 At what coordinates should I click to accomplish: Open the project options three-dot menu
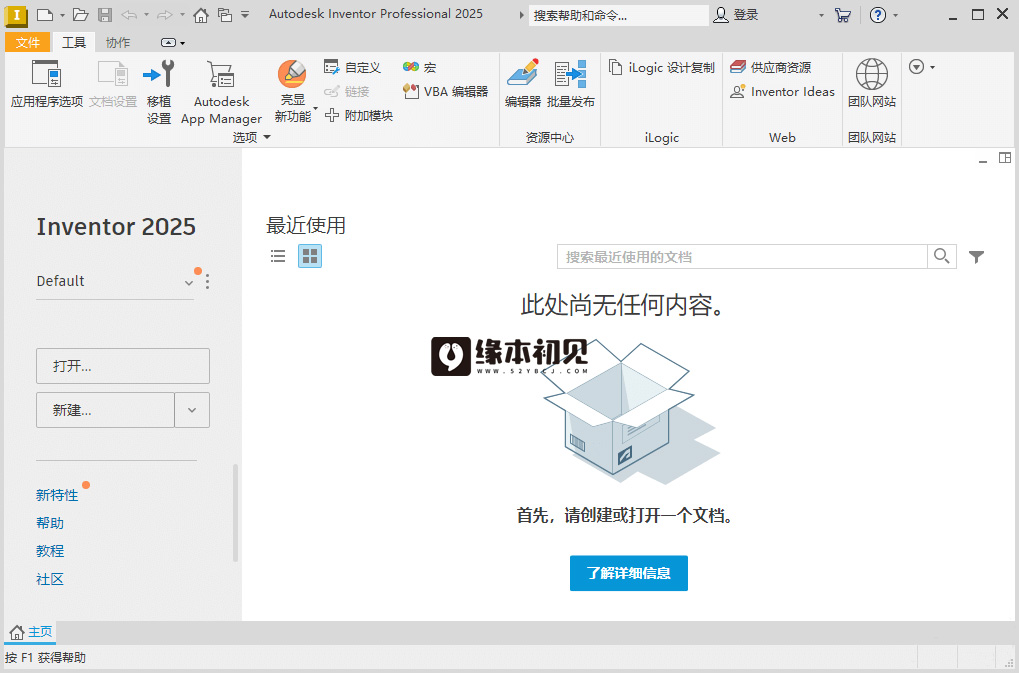207,281
